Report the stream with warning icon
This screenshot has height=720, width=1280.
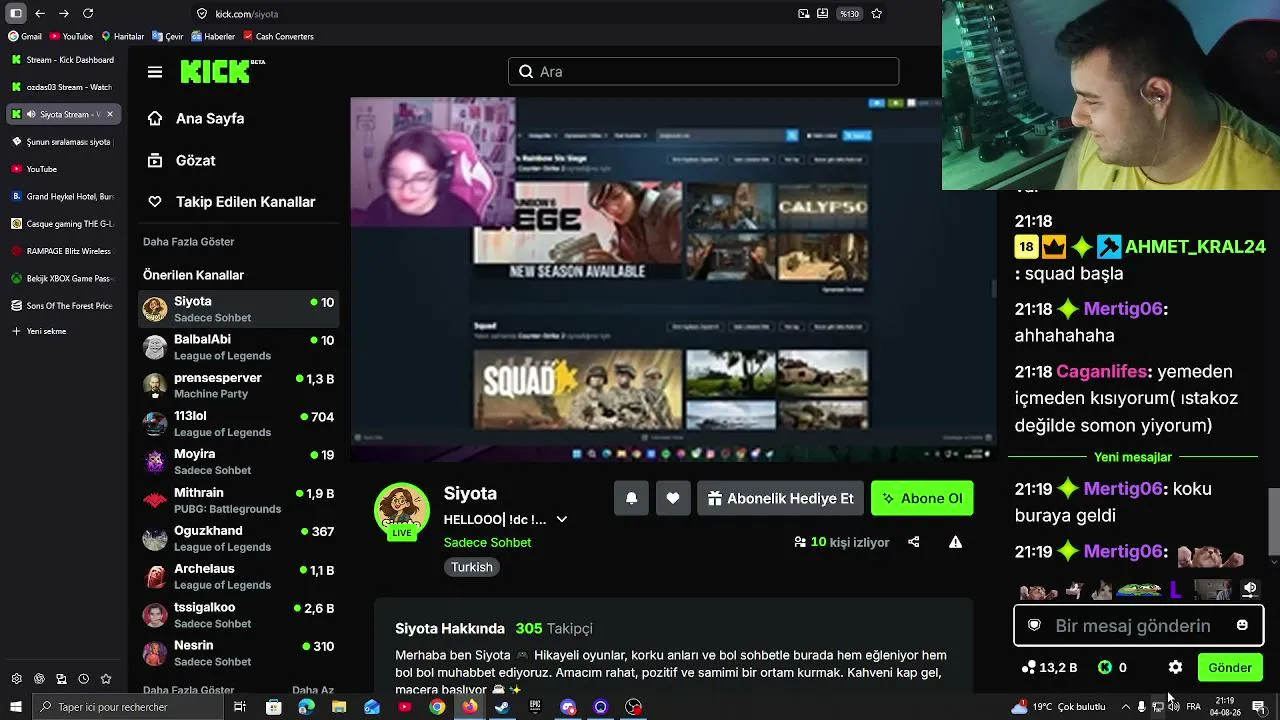(x=955, y=542)
